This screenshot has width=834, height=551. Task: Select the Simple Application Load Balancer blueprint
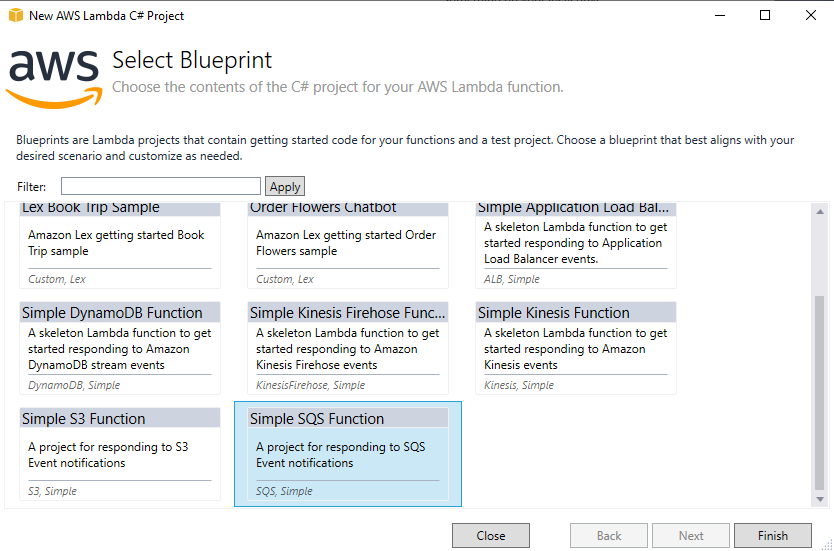click(x=576, y=246)
